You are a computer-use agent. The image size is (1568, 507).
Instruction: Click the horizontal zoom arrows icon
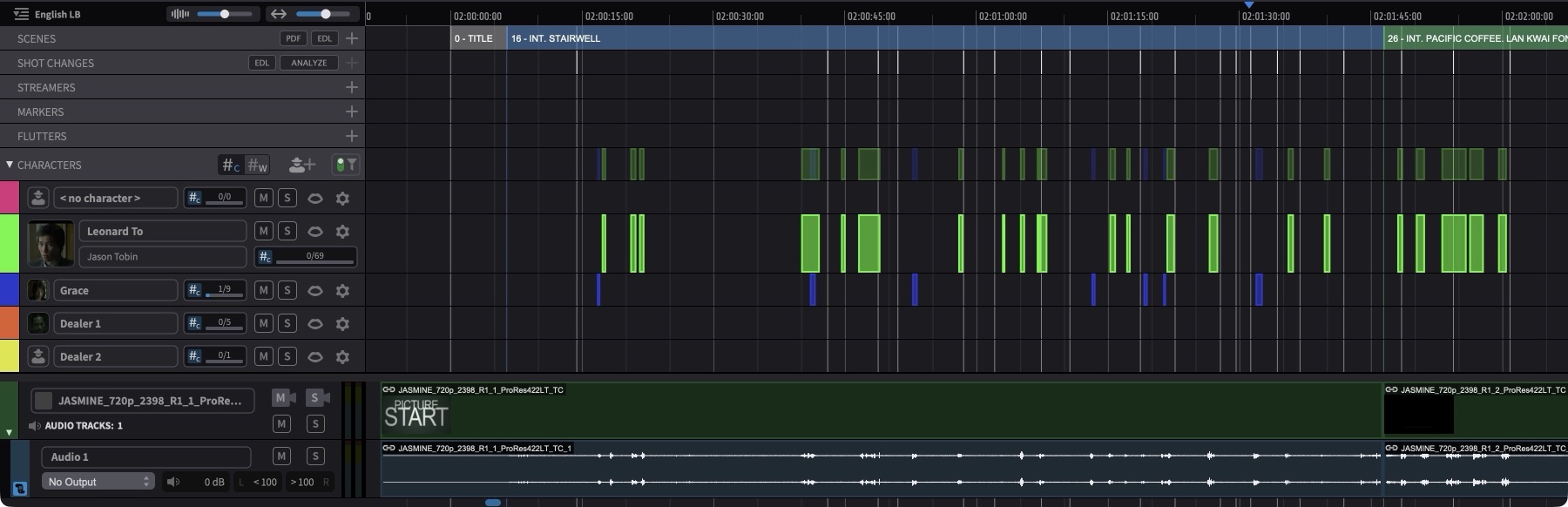coord(279,14)
